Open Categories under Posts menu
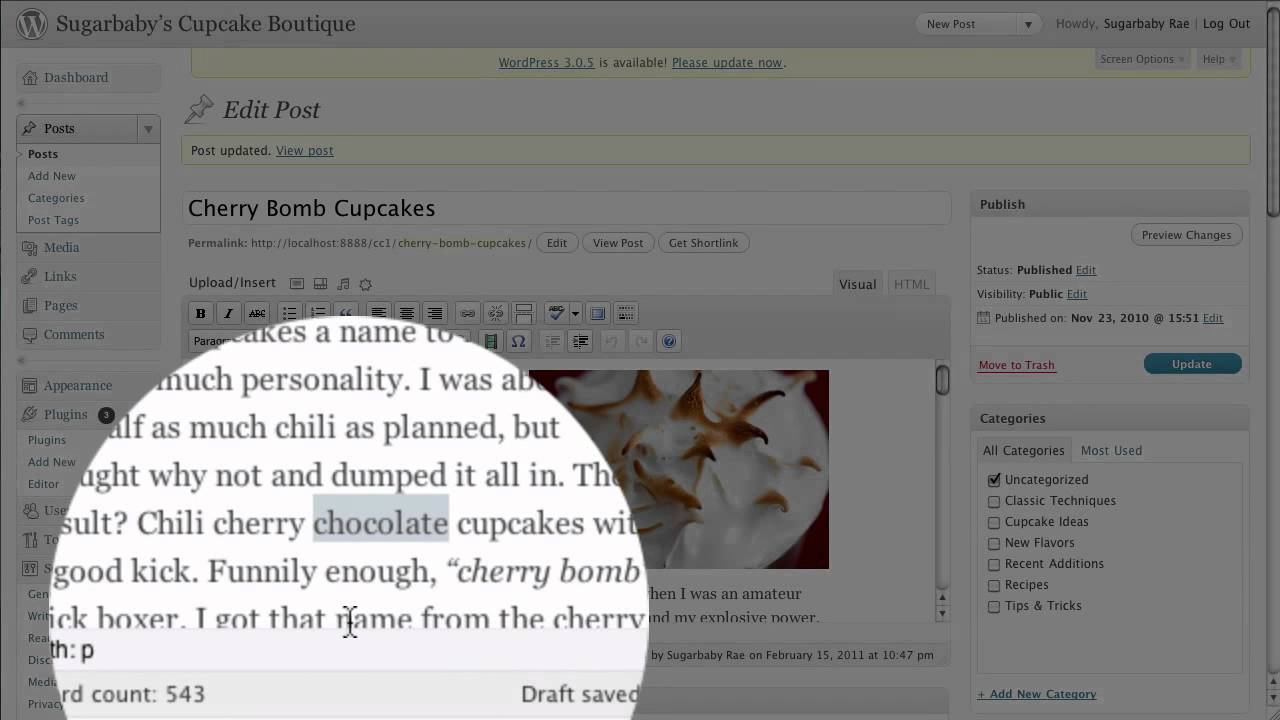 coord(56,198)
